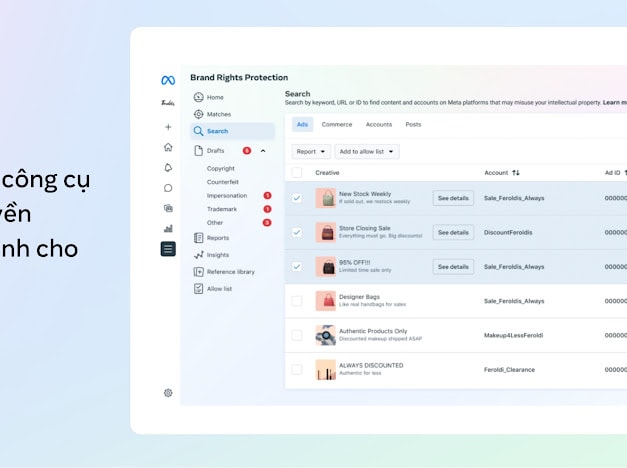Image resolution: width=627 pixels, height=468 pixels.
Task: Click Store Closing Sale bag thumbnail
Action: click(x=325, y=232)
